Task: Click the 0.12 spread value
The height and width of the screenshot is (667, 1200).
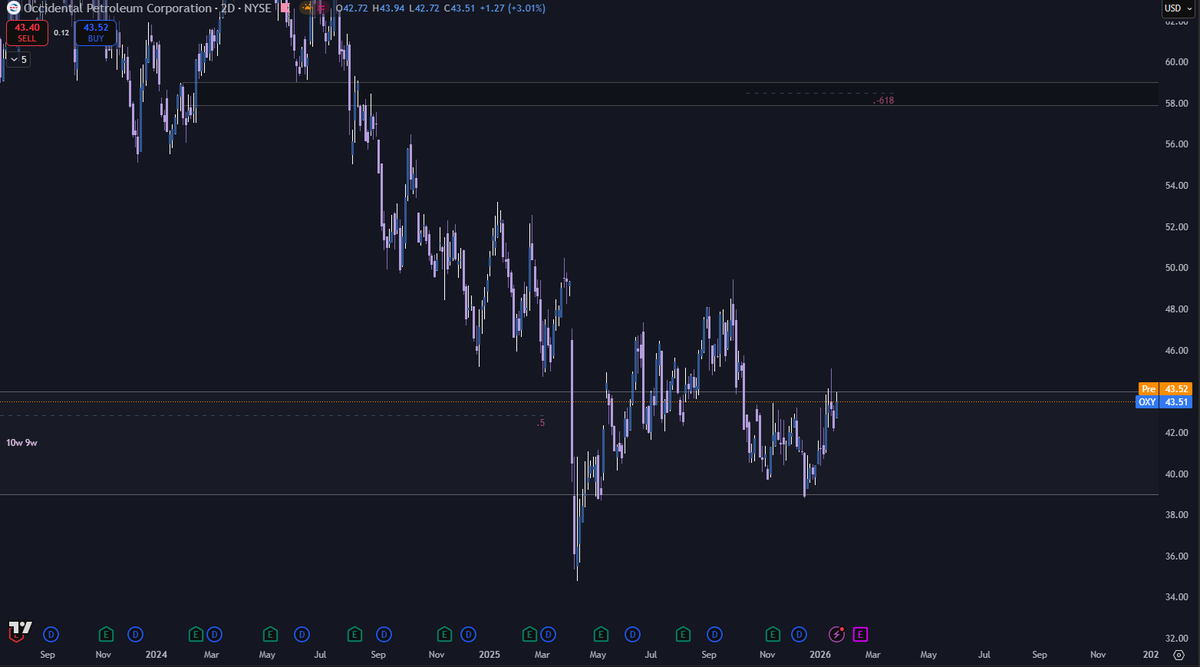Action: [x=61, y=32]
